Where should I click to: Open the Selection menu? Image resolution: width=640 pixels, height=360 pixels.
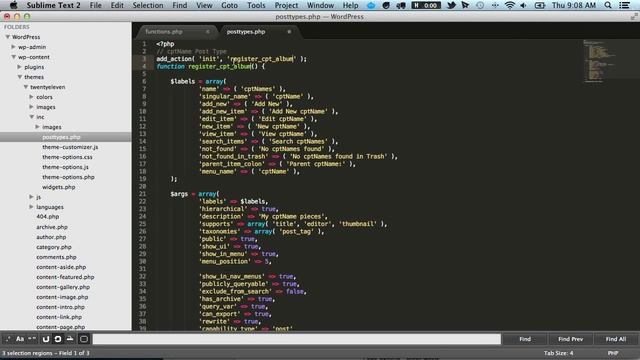pos(148,5)
